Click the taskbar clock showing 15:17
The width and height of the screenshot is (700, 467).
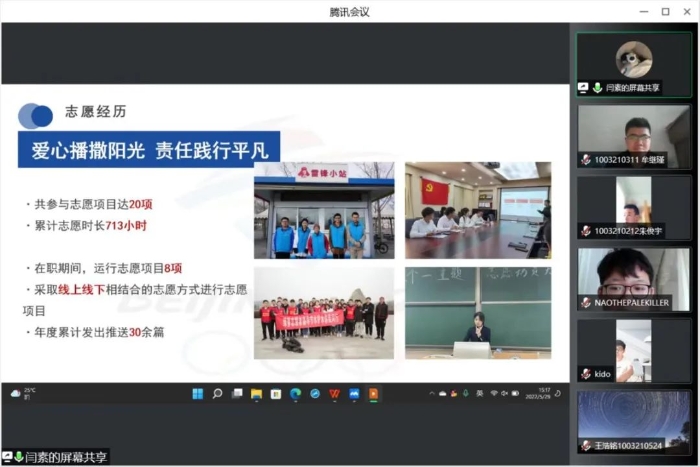click(x=538, y=393)
